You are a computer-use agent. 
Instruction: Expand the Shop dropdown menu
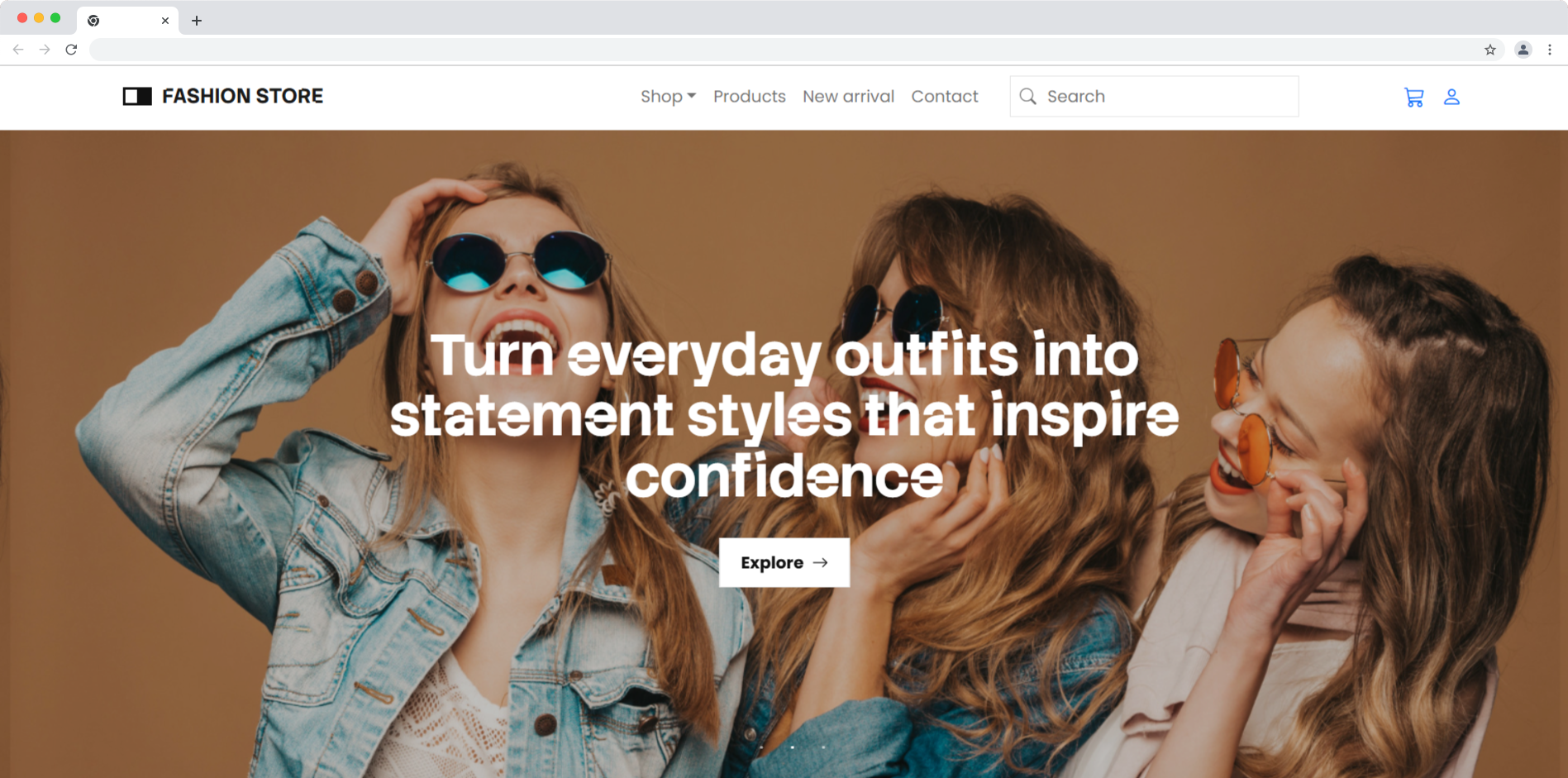click(668, 97)
